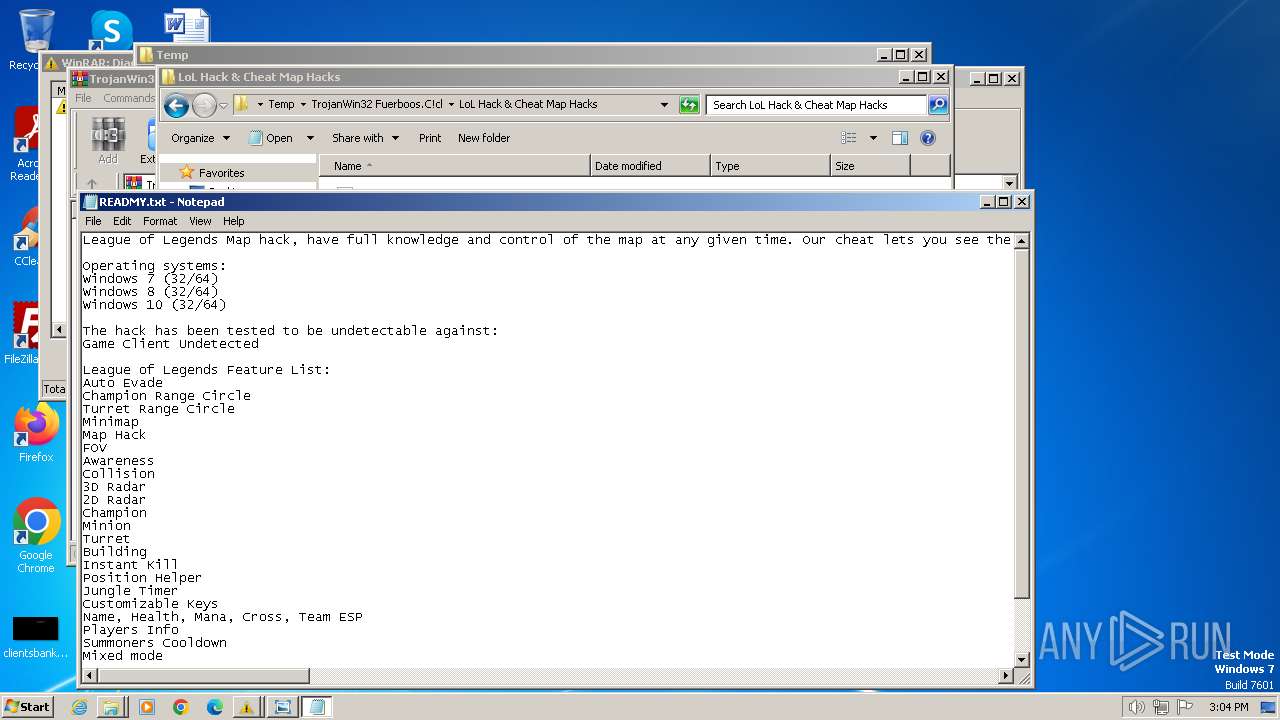Expand the Open button dropdown arrow

(310, 138)
